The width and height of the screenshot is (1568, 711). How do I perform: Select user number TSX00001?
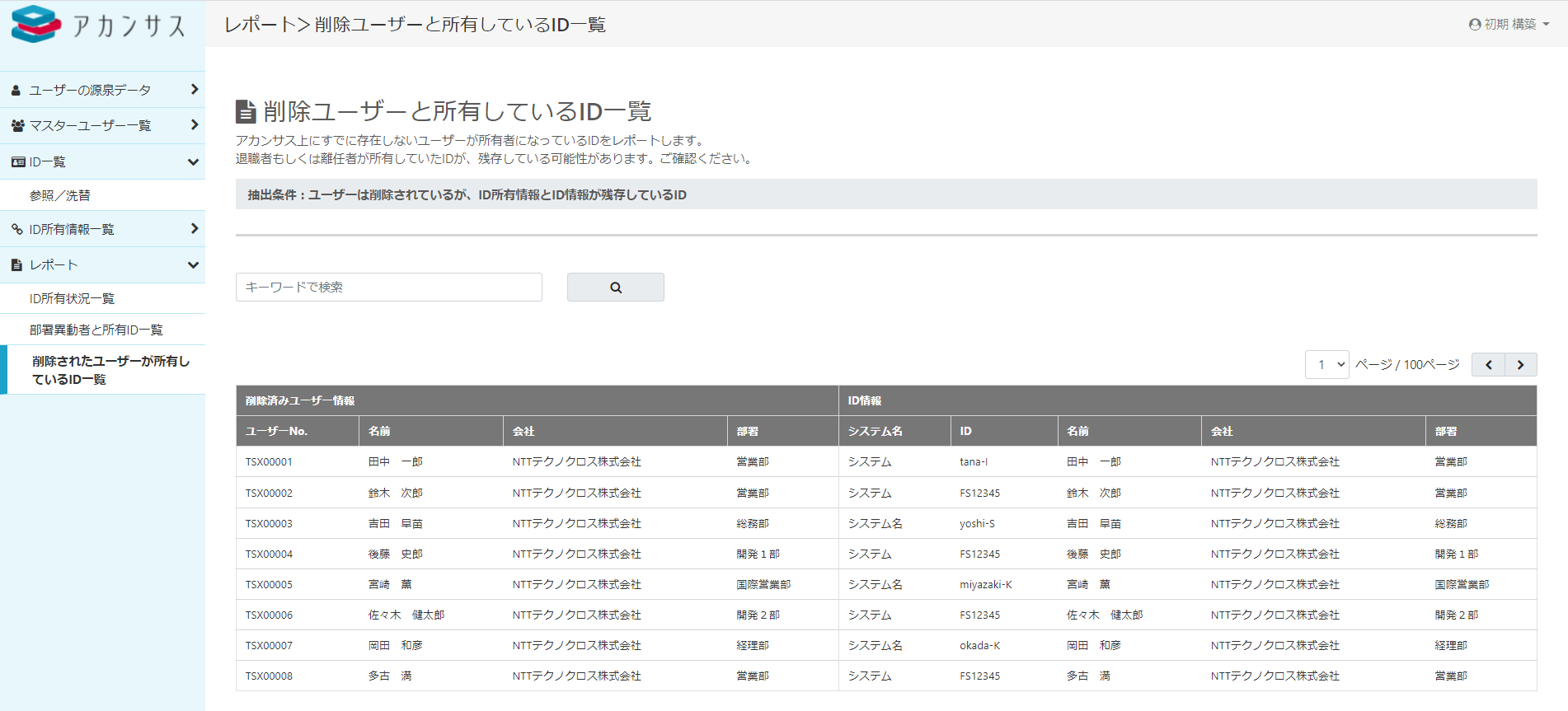(x=269, y=462)
